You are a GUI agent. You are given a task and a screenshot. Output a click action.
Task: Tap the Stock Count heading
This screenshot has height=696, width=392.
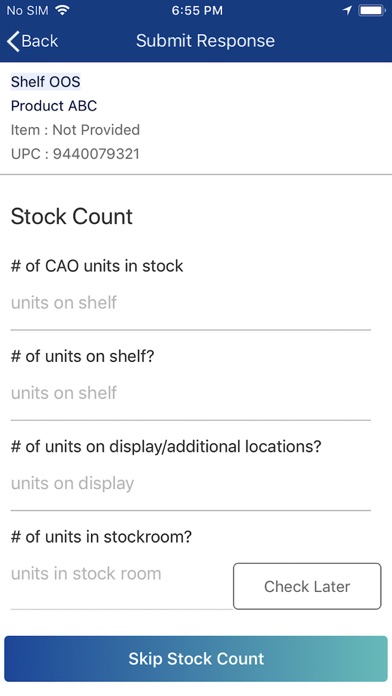pos(71,217)
